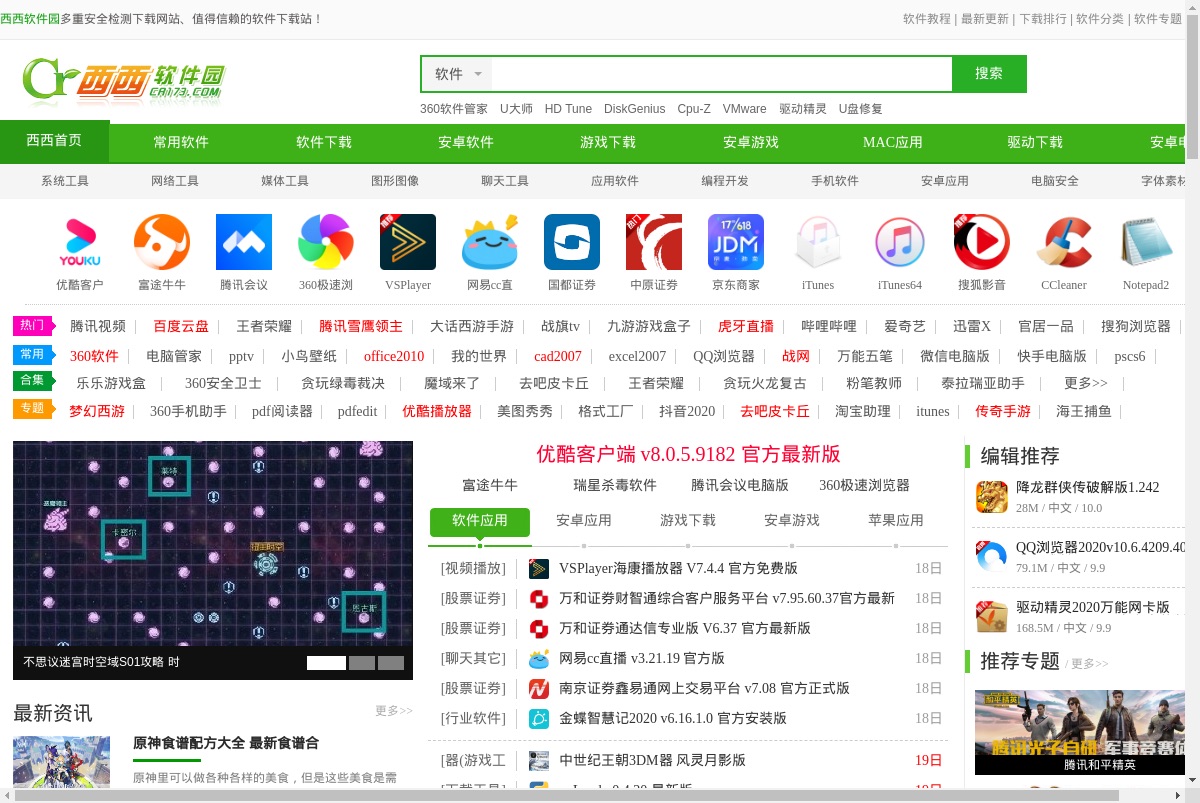
Task: Open the Youku client app icon
Action: coord(80,242)
